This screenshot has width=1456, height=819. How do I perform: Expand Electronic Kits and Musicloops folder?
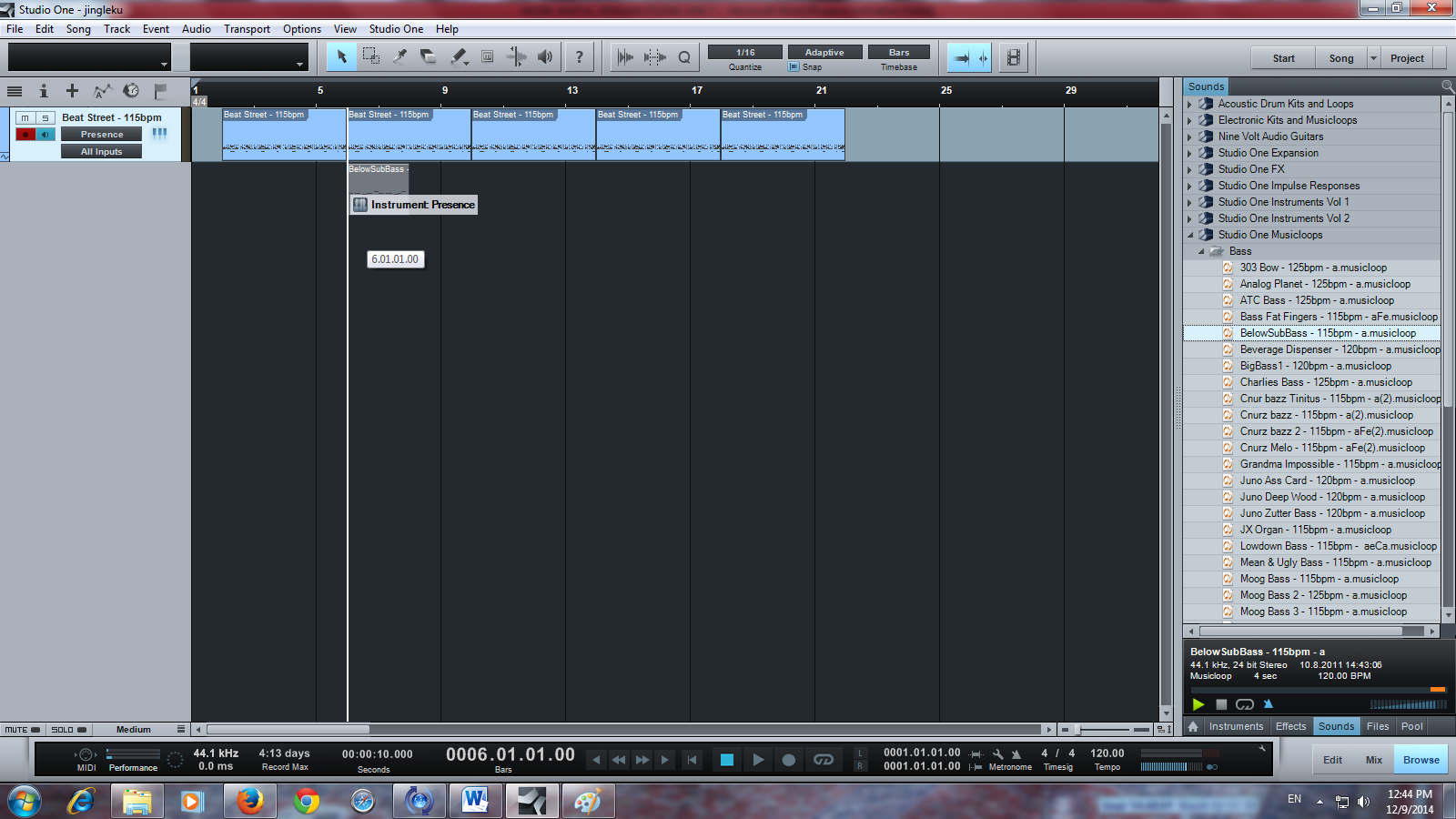click(x=1189, y=121)
